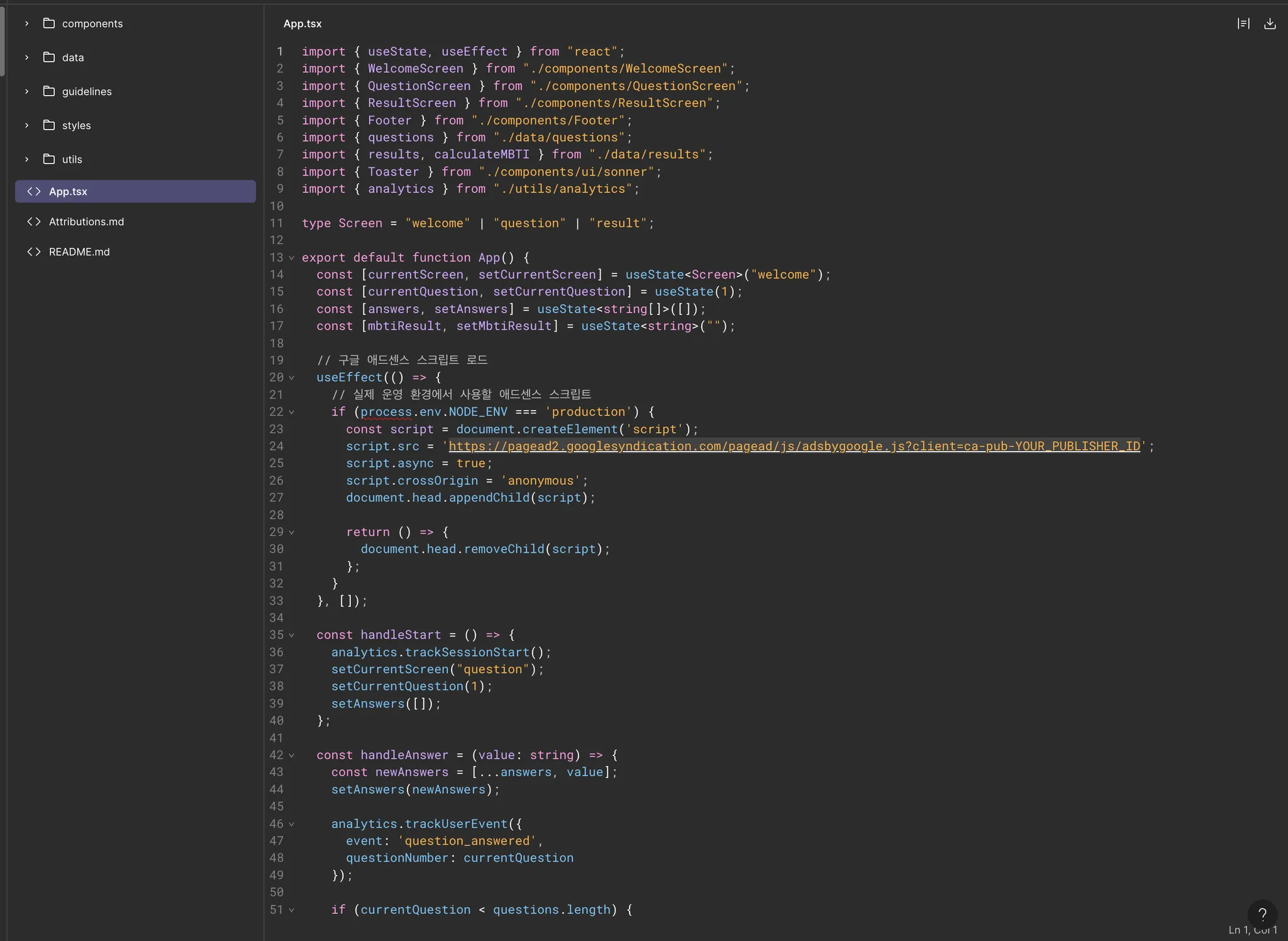The image size is (1288, 941).
Task: Expand the data folder chevron
Action: [26, 57]
